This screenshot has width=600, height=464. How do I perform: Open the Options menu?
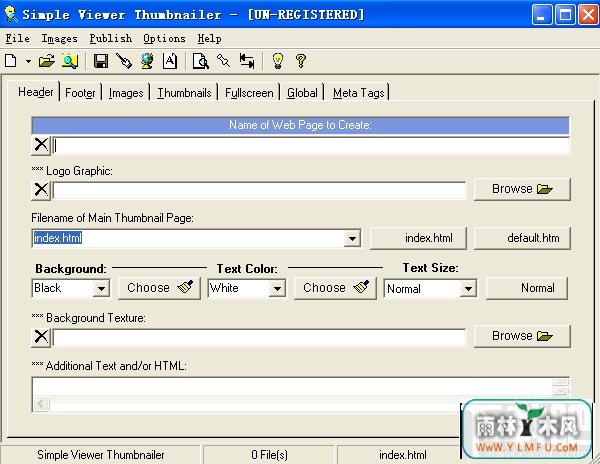point(164,38)
